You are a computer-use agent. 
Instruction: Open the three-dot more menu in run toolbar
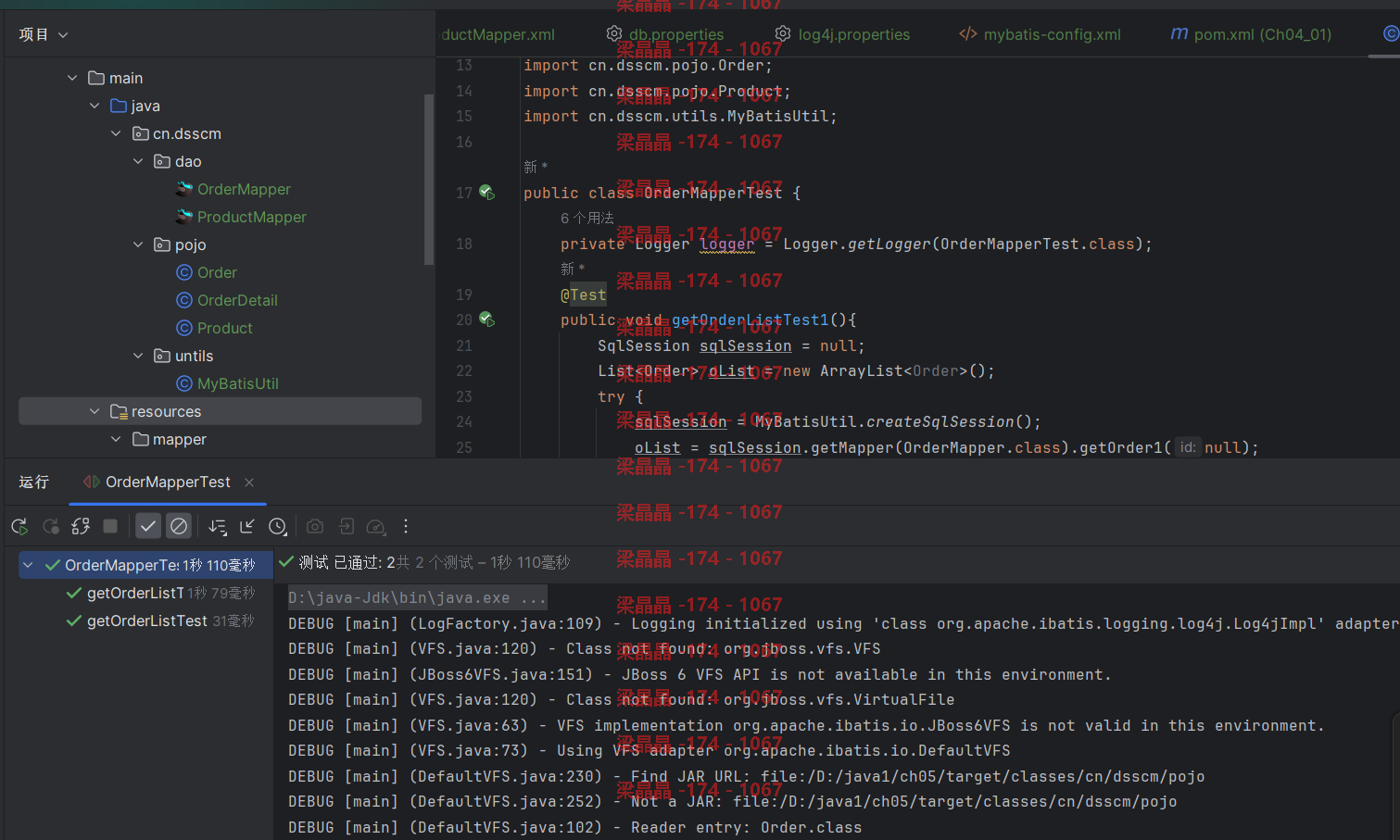406,526
